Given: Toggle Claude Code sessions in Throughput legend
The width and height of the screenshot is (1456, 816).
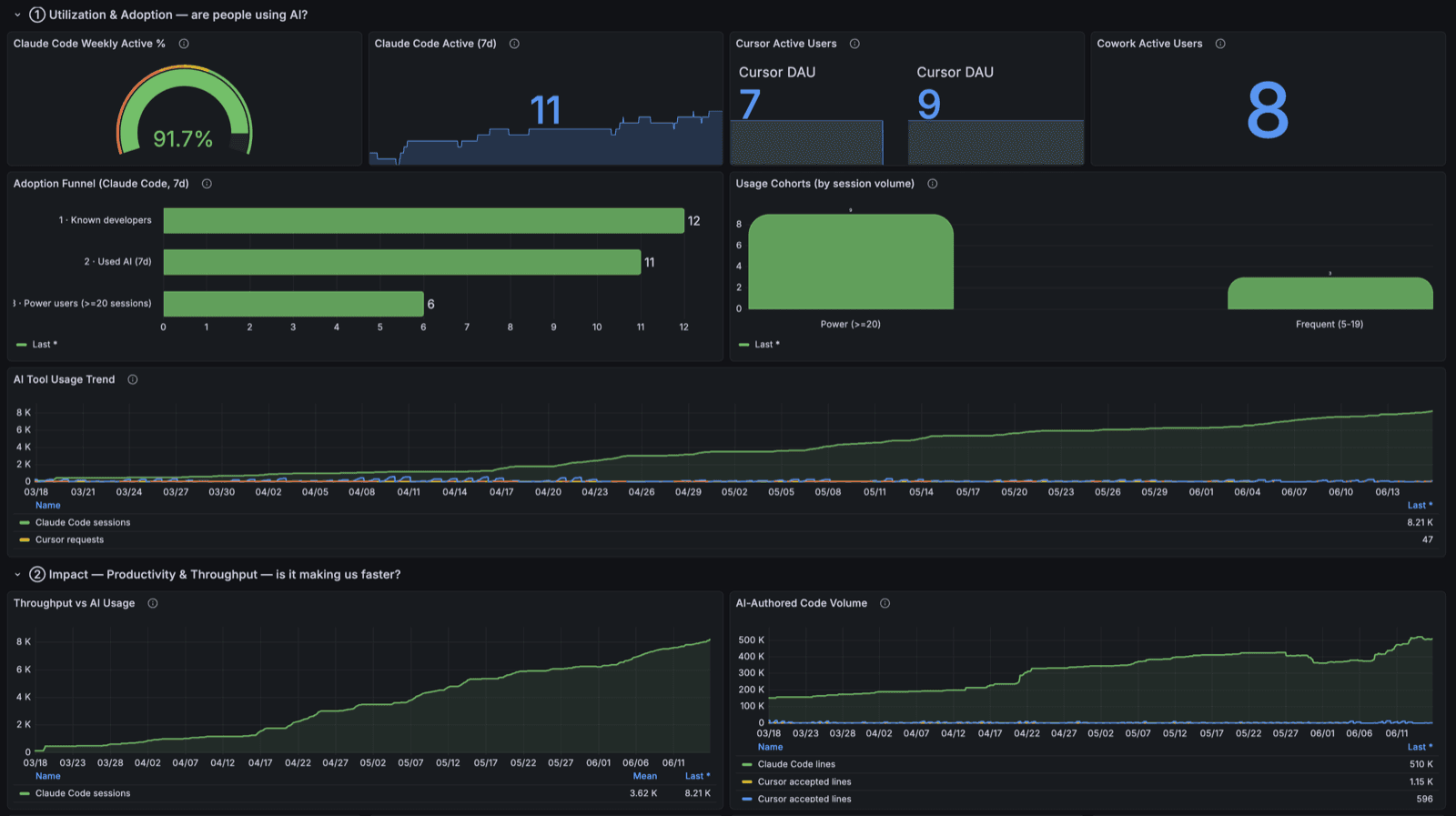Looking at the screenshot, I should [83, 794].
